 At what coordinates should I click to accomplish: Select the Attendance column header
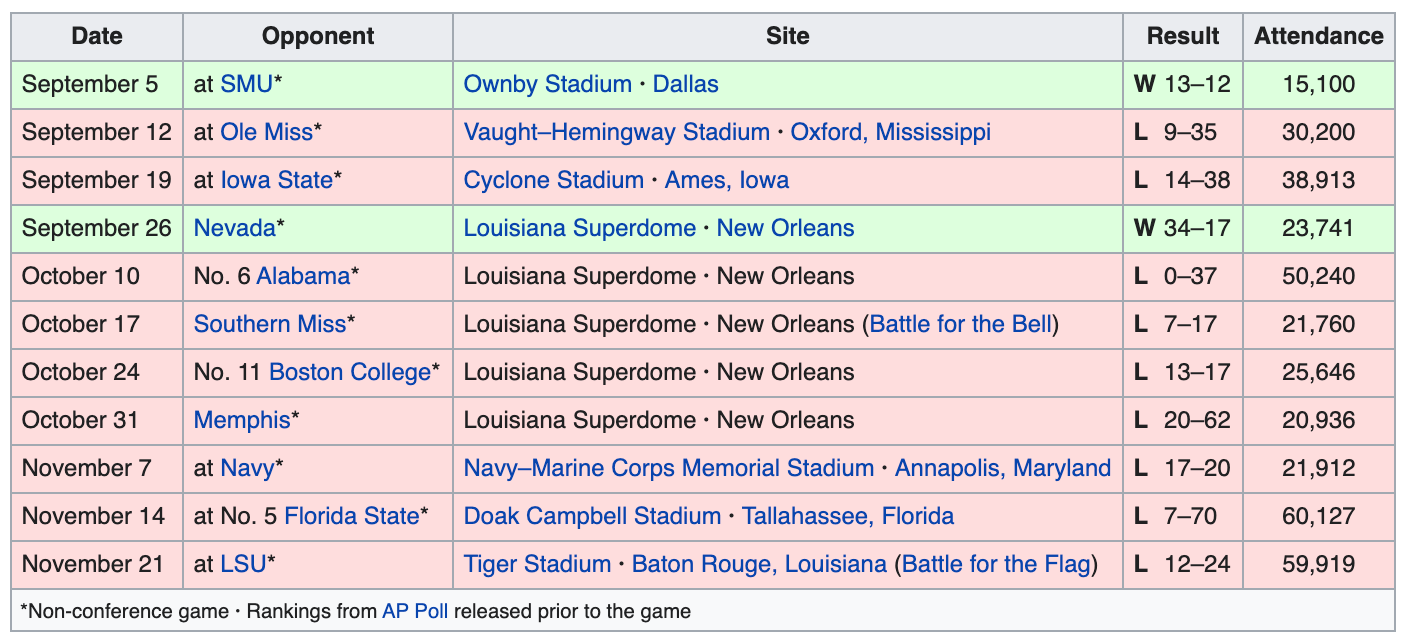click(1319, 36)
